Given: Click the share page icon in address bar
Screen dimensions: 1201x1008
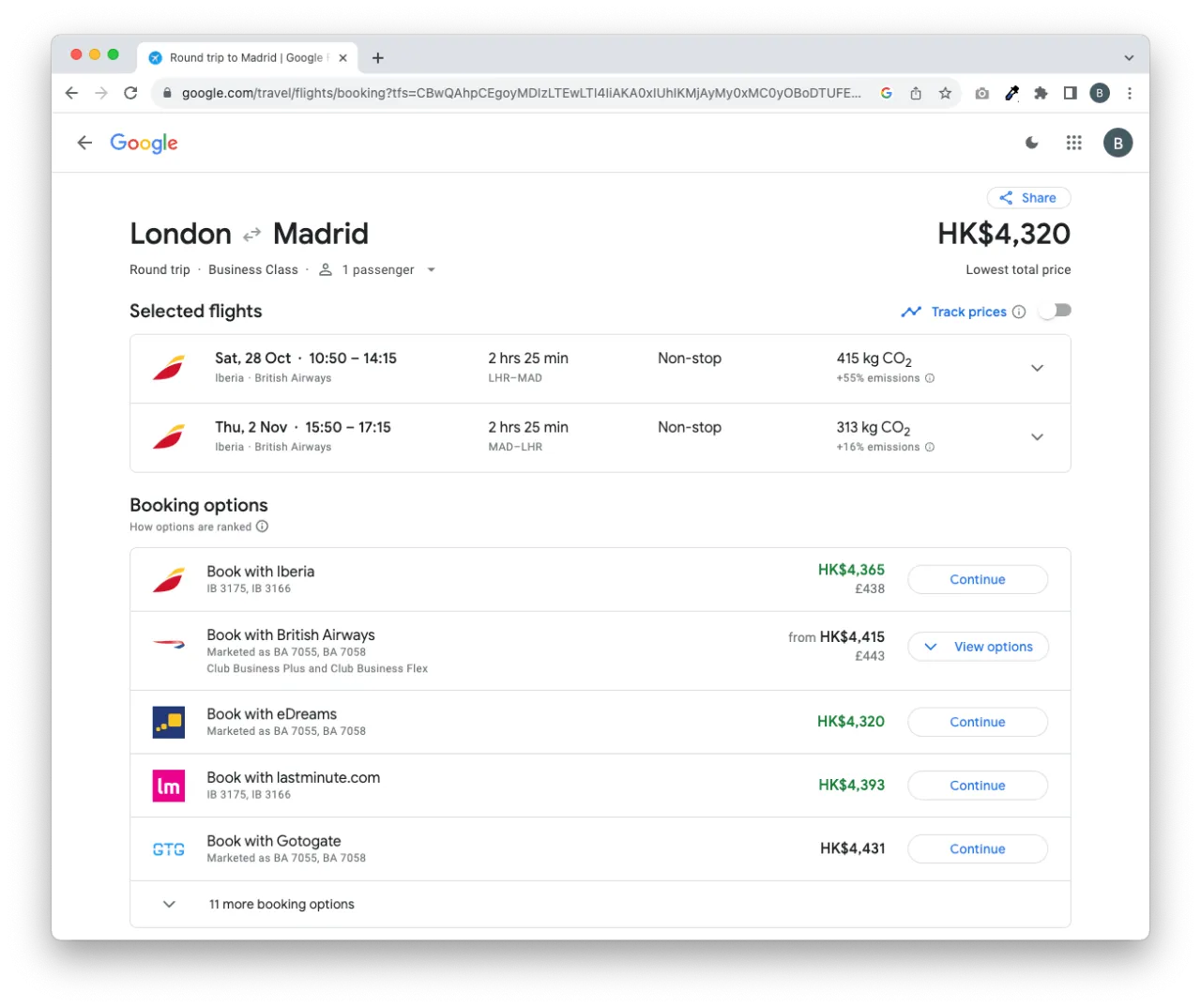Looking at the screenshot, I should coord(916,93).
